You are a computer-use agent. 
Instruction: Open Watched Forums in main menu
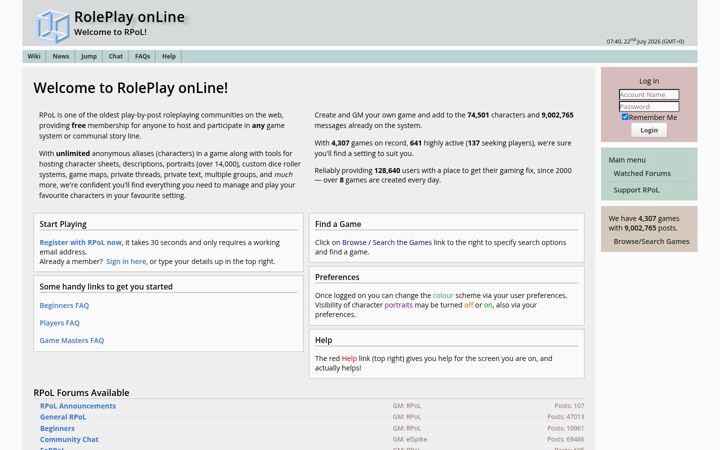click(642, 174)
